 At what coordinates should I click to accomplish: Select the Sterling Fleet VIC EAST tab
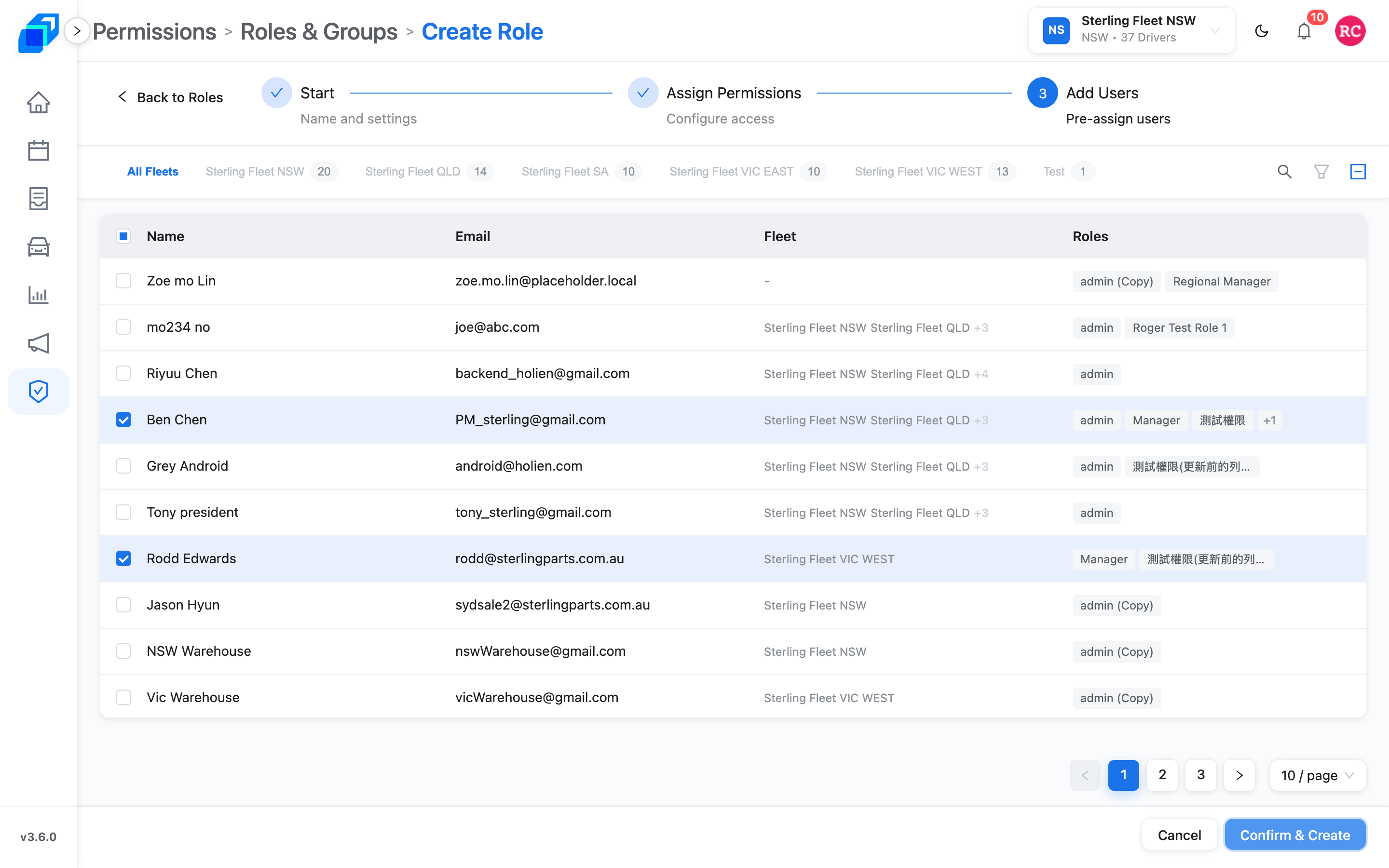tap(748, 172)
